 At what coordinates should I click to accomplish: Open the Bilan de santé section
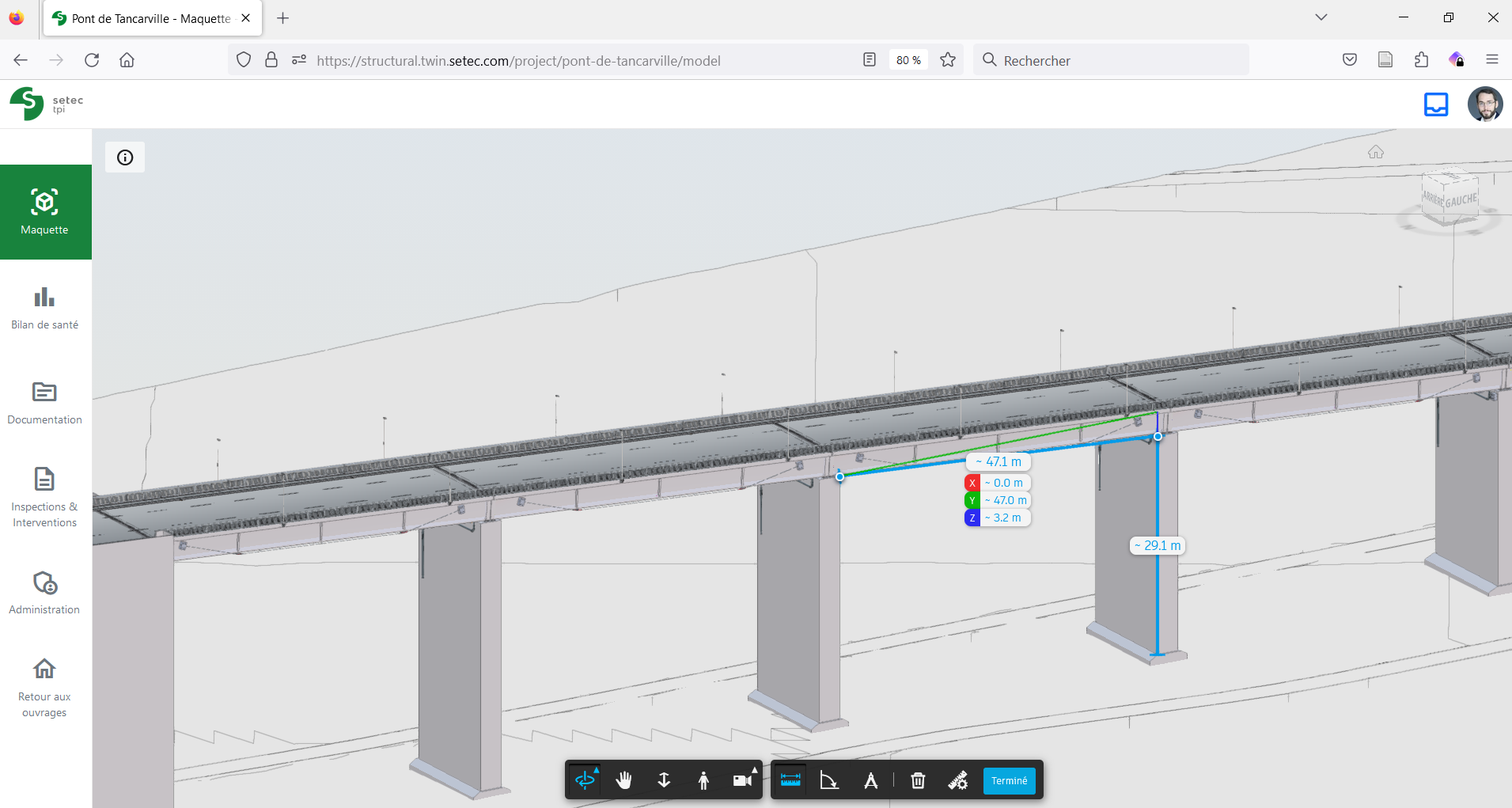[45, 308]
